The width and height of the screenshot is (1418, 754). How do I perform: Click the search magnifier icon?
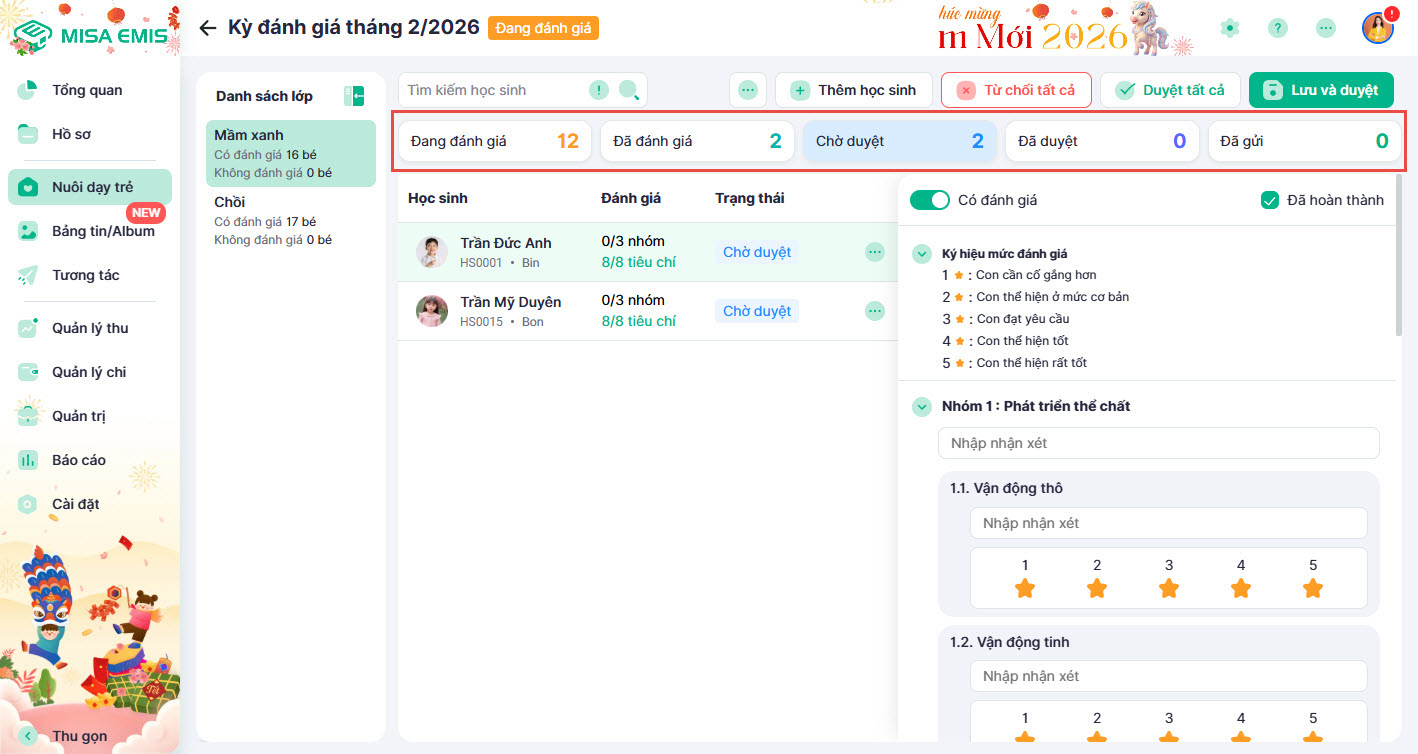click(x=629, y=91)
